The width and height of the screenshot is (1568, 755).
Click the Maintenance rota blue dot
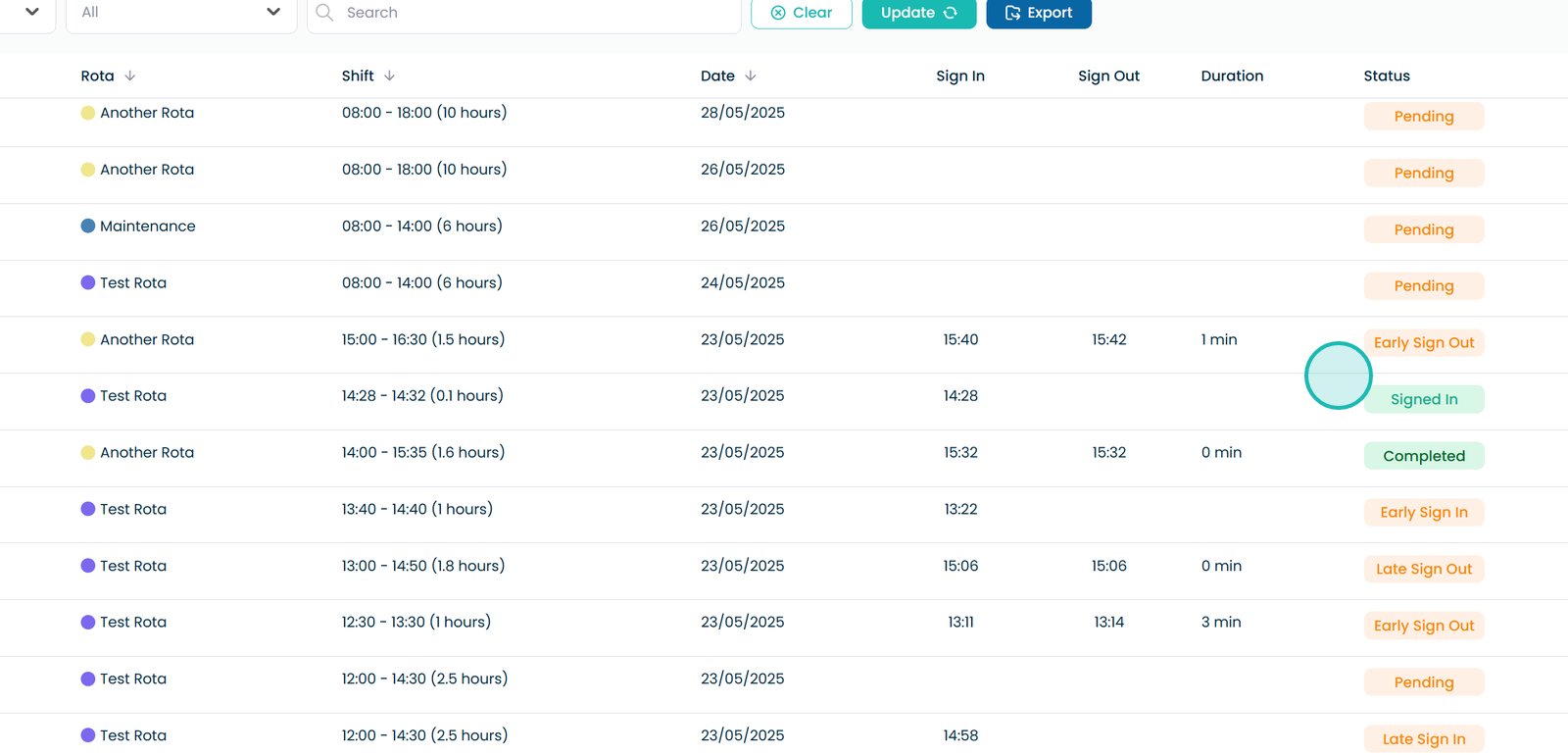[88, 226]
